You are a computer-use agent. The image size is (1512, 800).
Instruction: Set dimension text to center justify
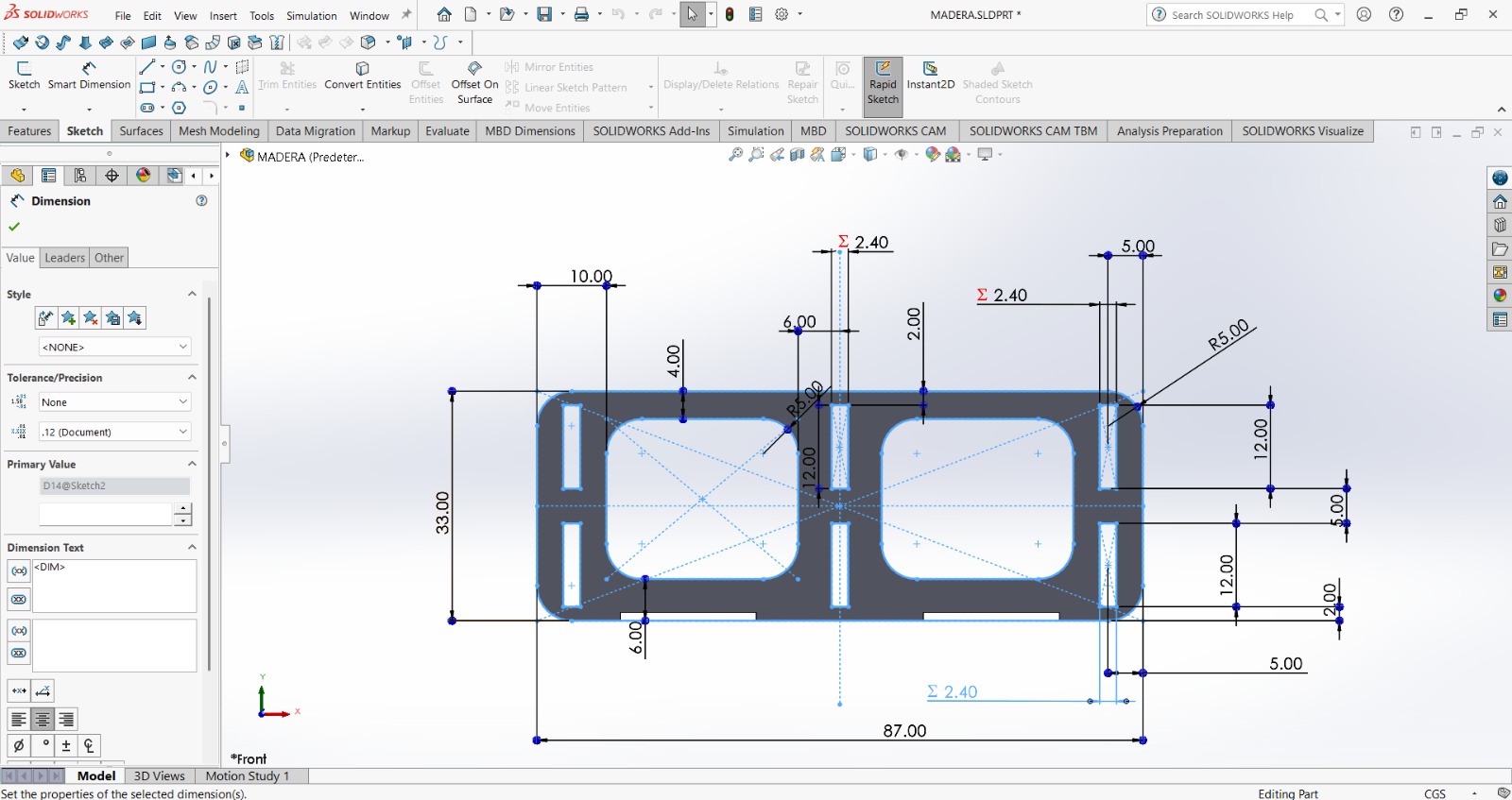tap(43, 719)
